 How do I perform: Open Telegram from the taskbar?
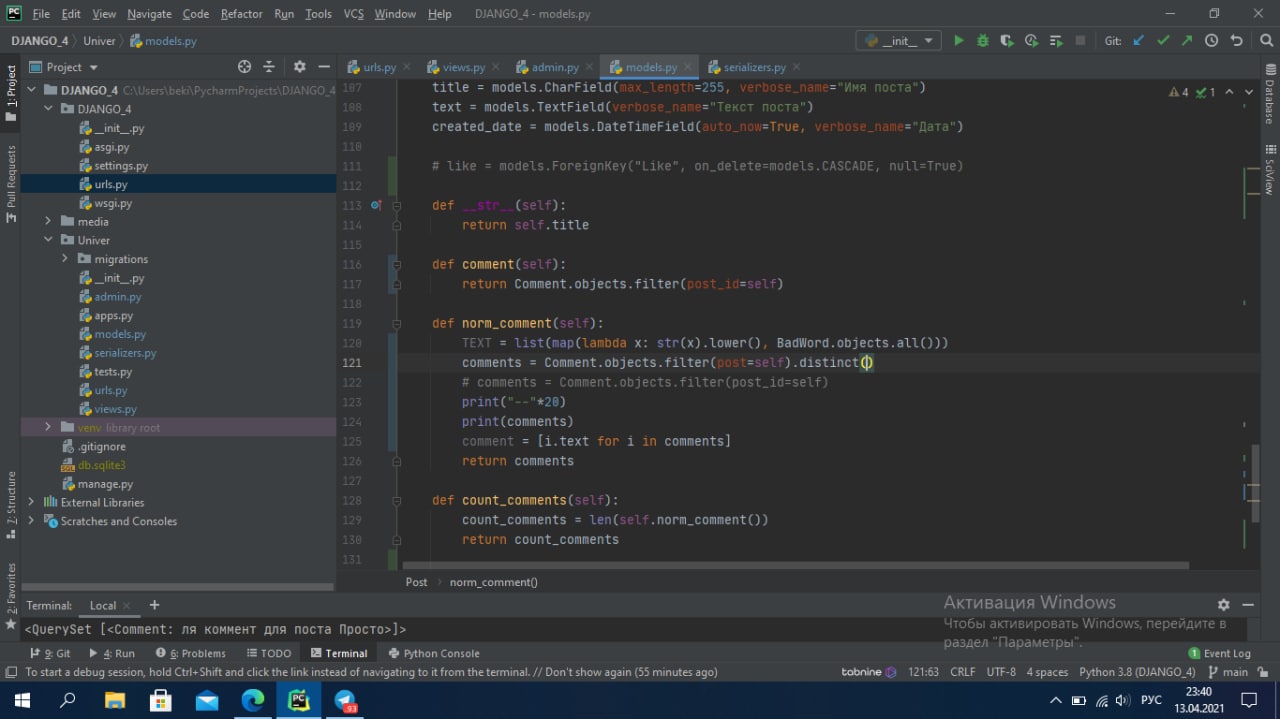tap(346, 700)
